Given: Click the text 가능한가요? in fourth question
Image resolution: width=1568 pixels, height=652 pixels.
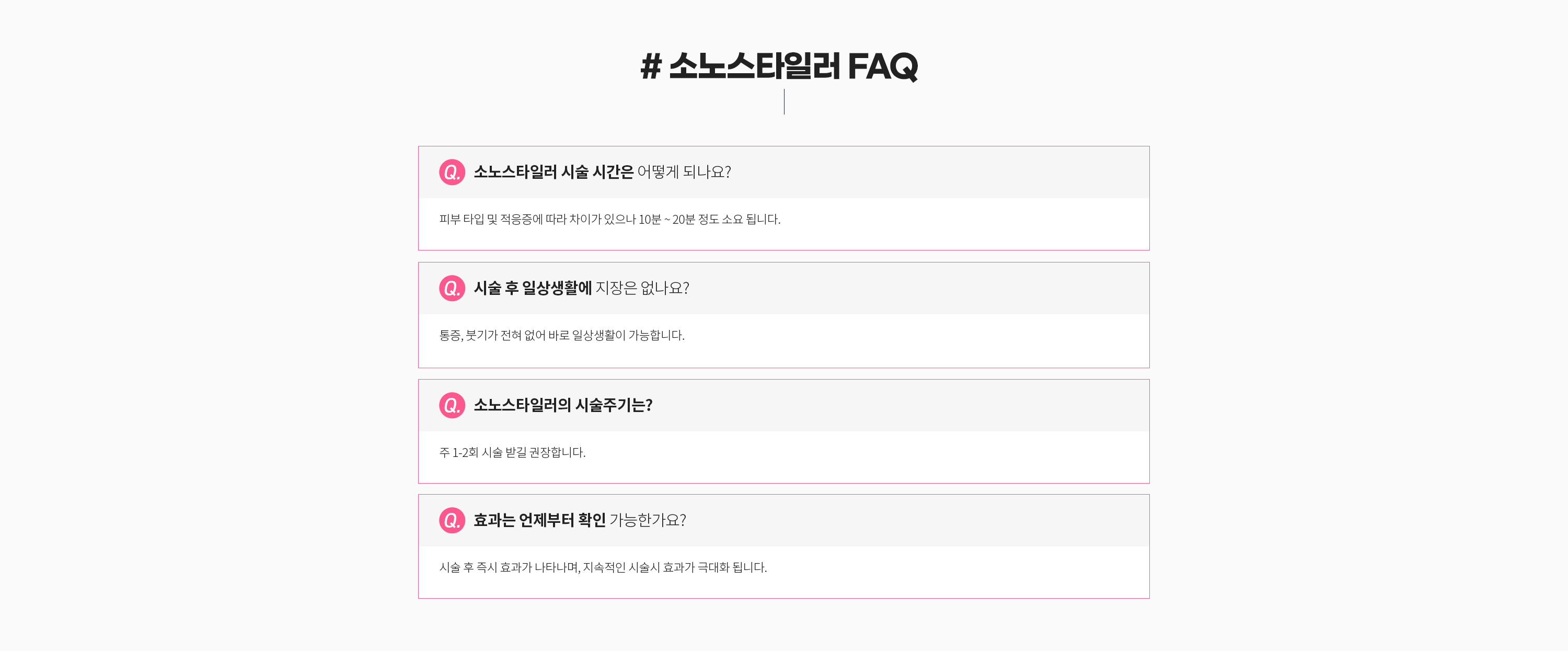Looking at the screenshot, I should (x=648, y=521).
